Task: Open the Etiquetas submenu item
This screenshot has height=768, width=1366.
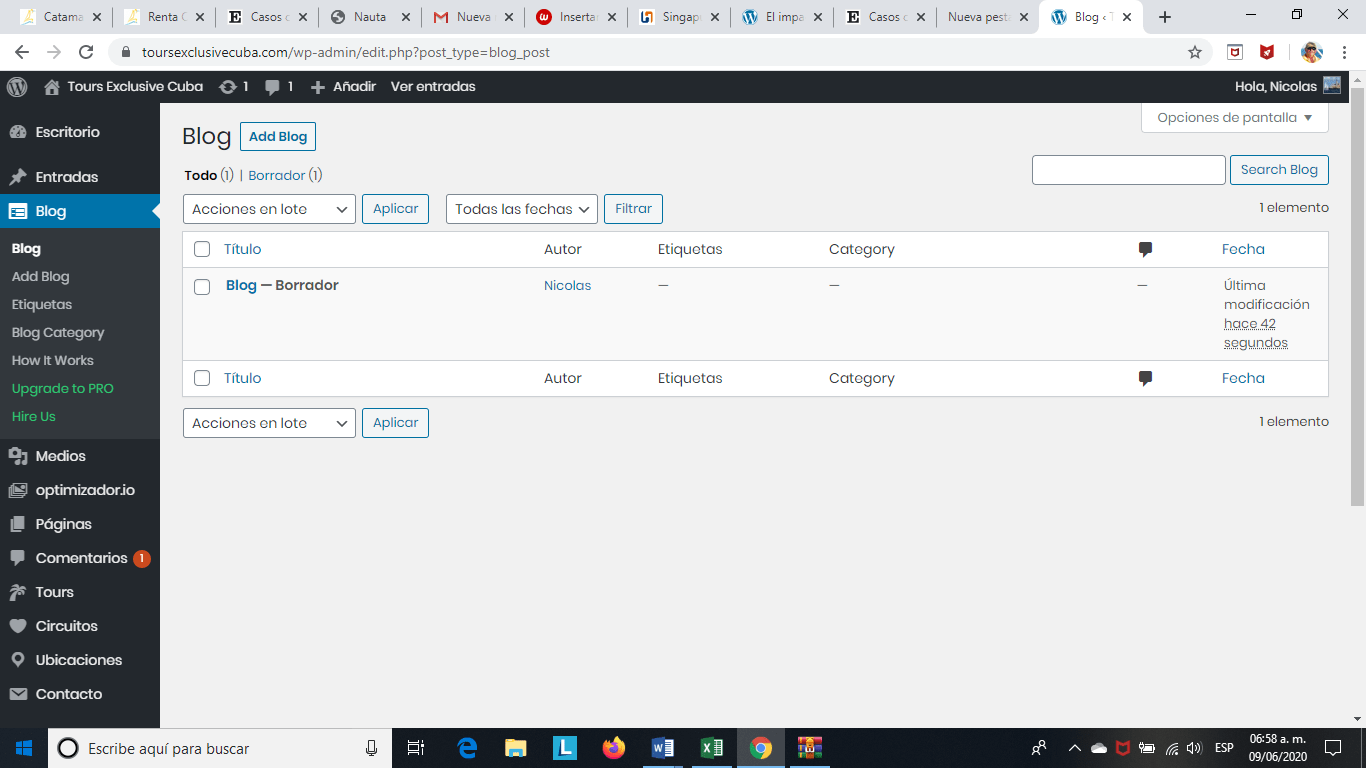Action: (x=42, y=305)
